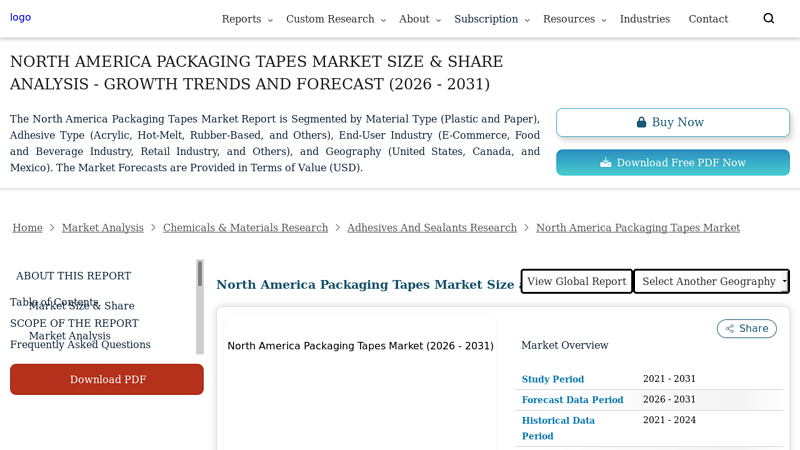This screenshot has width=800, height=450.
Task: Go to Market Size & Share section
Action: [82, 306]
